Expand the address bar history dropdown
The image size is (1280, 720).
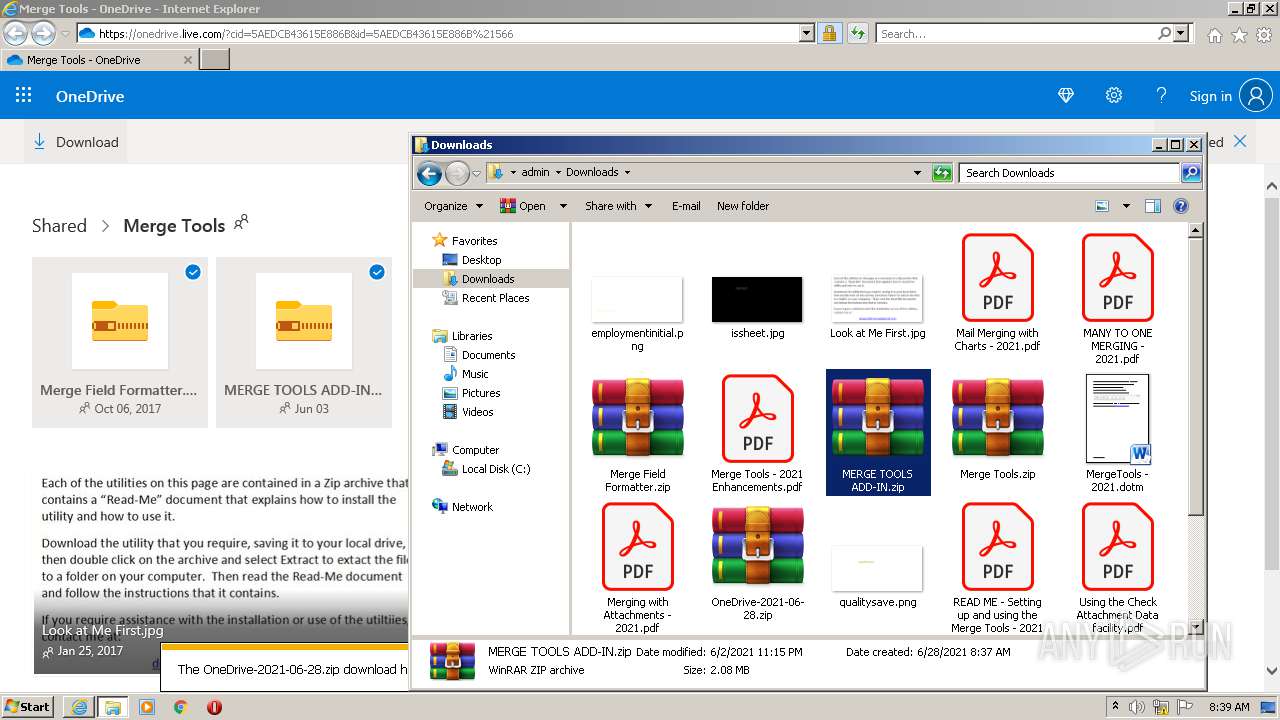pos(917,173)
